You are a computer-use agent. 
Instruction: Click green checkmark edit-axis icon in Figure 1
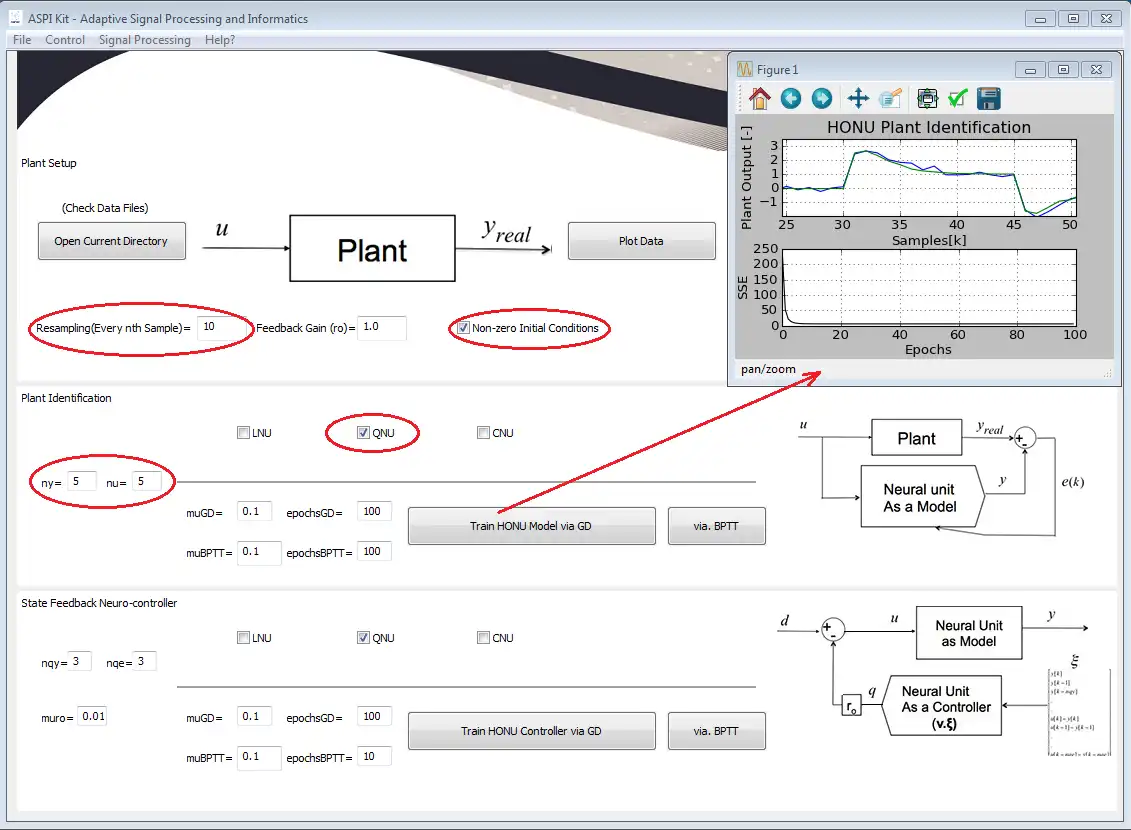[x=957, y=98]
